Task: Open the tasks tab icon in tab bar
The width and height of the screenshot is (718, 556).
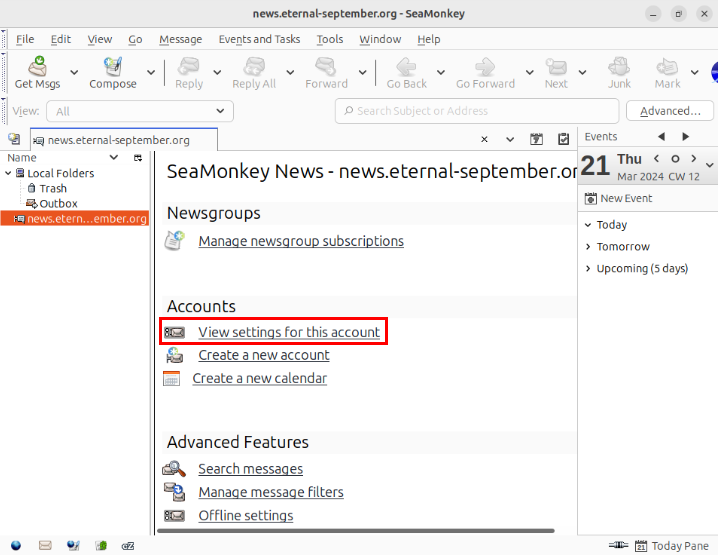Action: coord(564,139)
